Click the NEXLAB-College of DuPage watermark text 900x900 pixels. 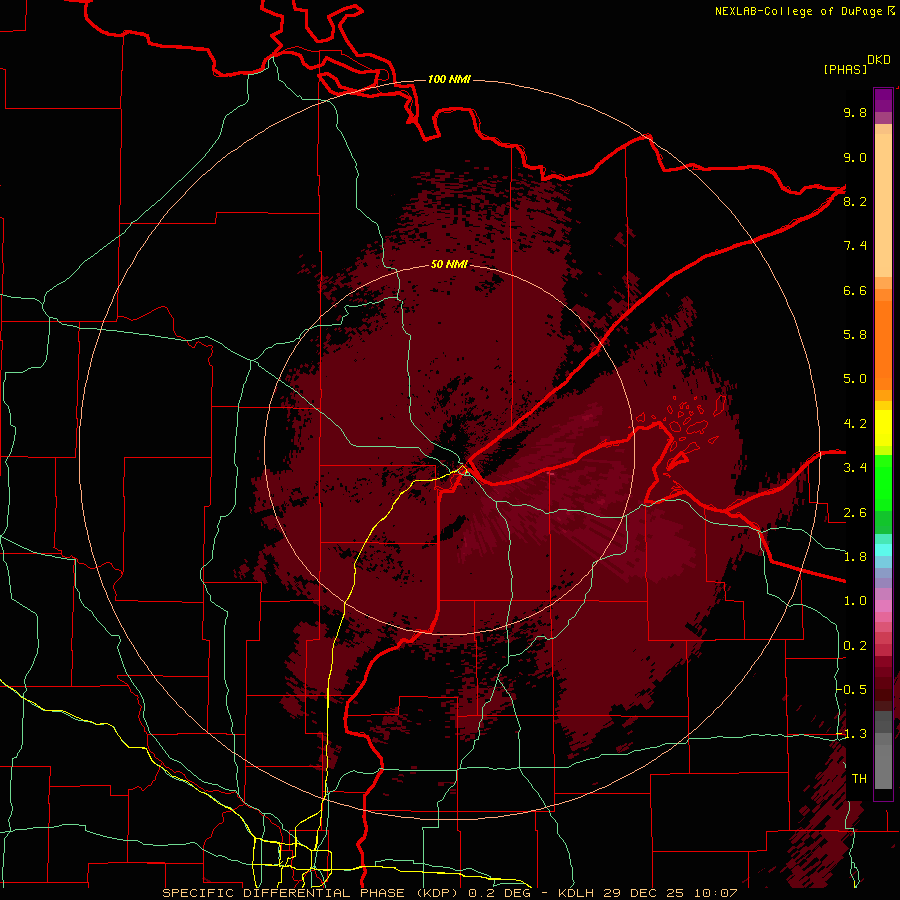click(x=804, y=11)
